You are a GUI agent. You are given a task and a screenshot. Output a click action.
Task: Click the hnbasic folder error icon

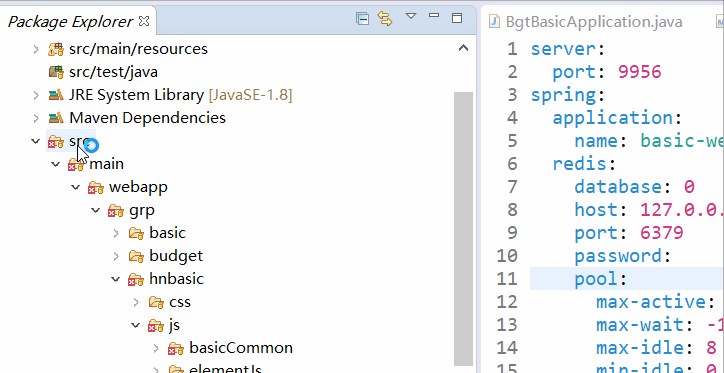(136, 280)
